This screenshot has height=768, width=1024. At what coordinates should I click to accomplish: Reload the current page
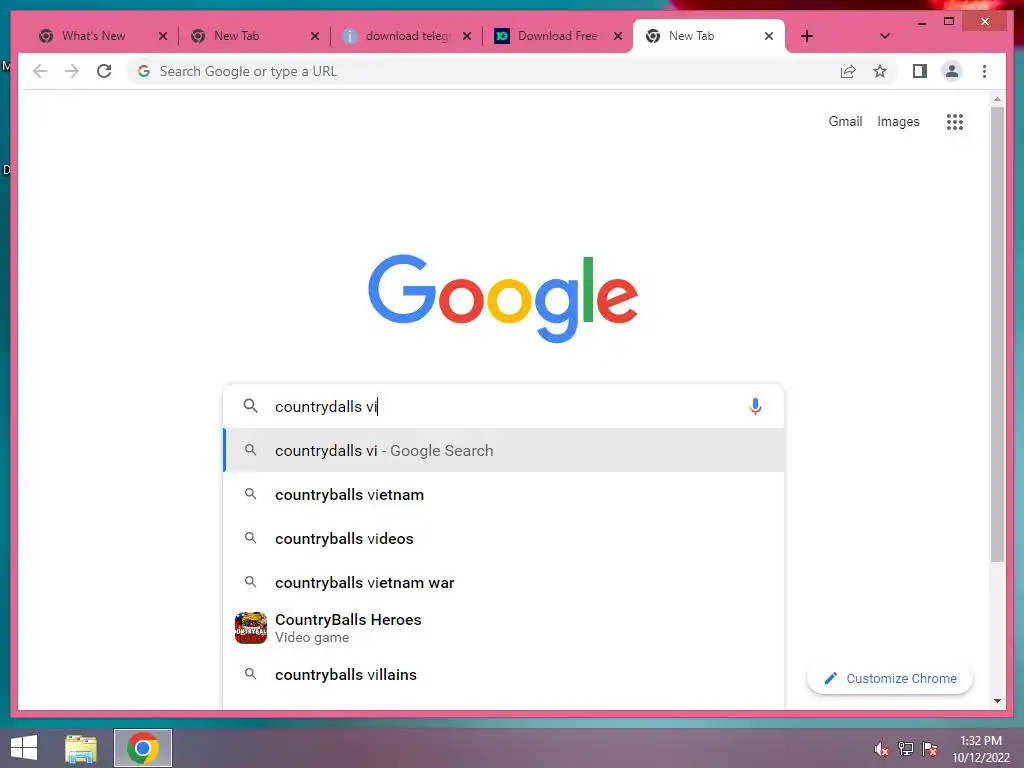[x=104, y=71]
